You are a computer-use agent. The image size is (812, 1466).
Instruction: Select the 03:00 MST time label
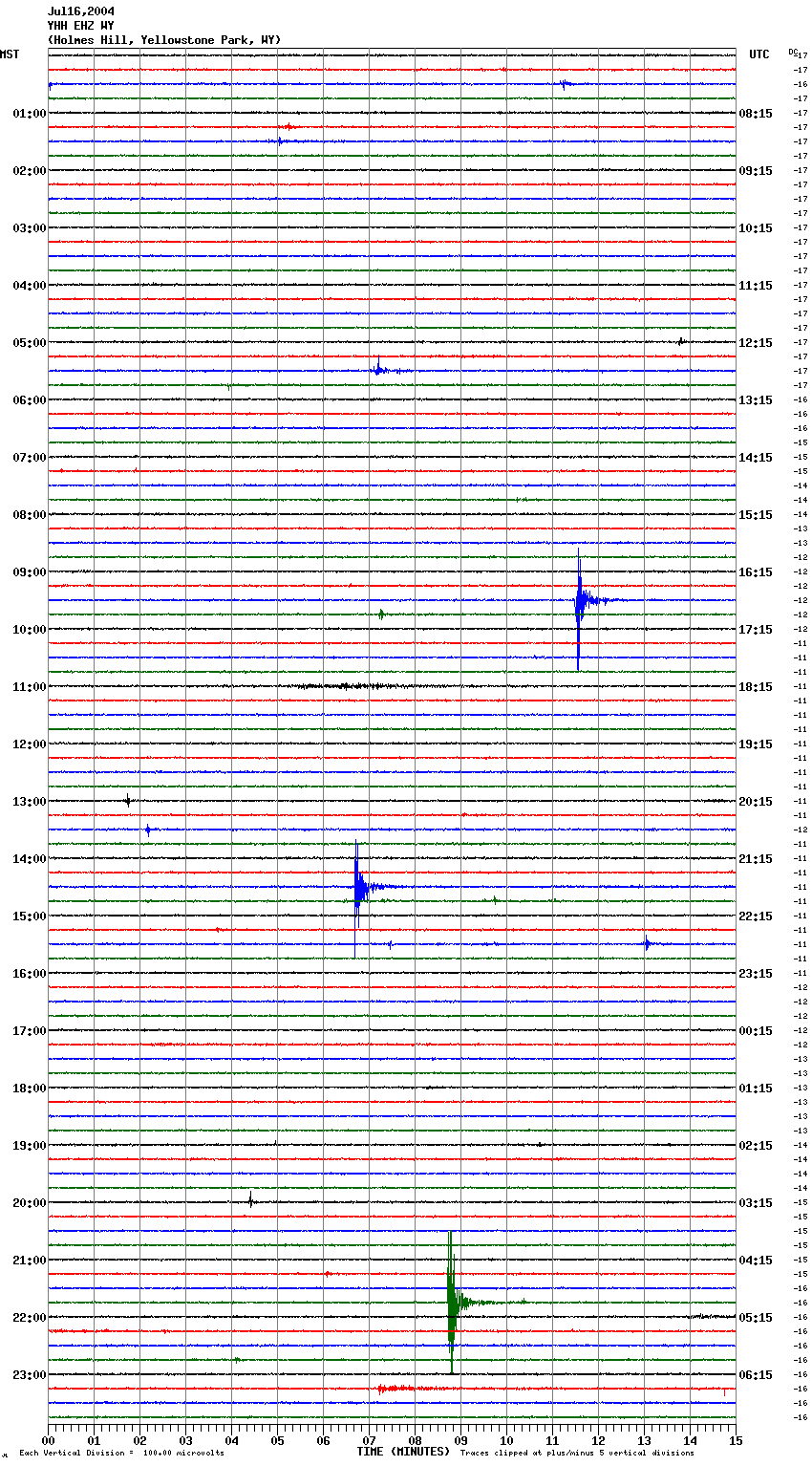point(30,228)
